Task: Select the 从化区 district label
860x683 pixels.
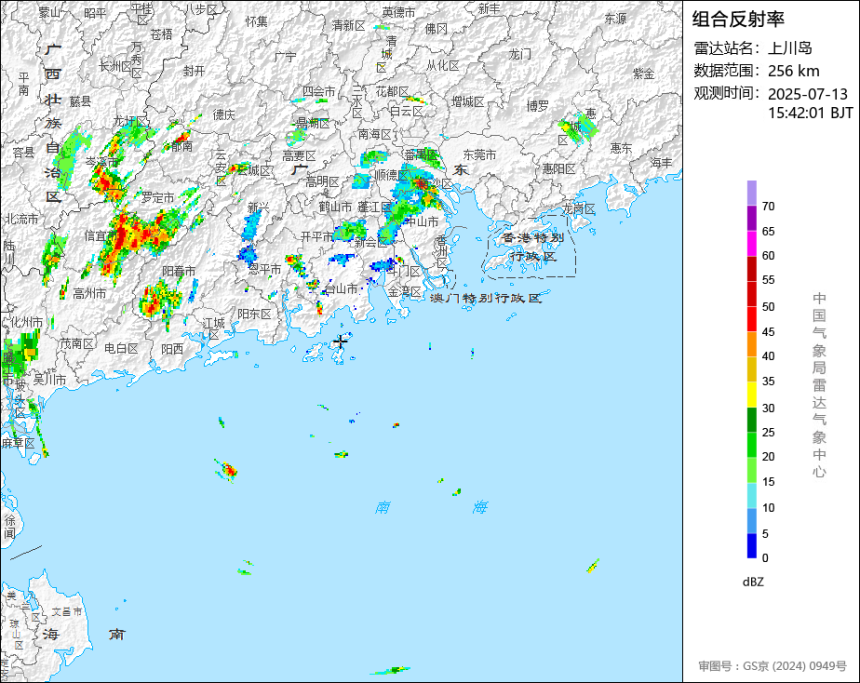Action: click(443, 66)
